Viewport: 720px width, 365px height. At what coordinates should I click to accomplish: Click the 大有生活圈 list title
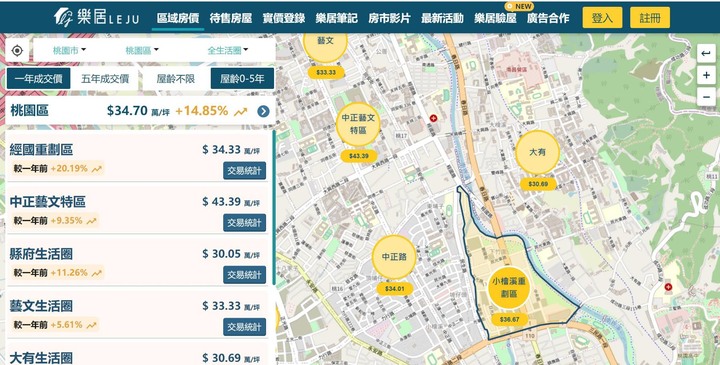[41, 358]
